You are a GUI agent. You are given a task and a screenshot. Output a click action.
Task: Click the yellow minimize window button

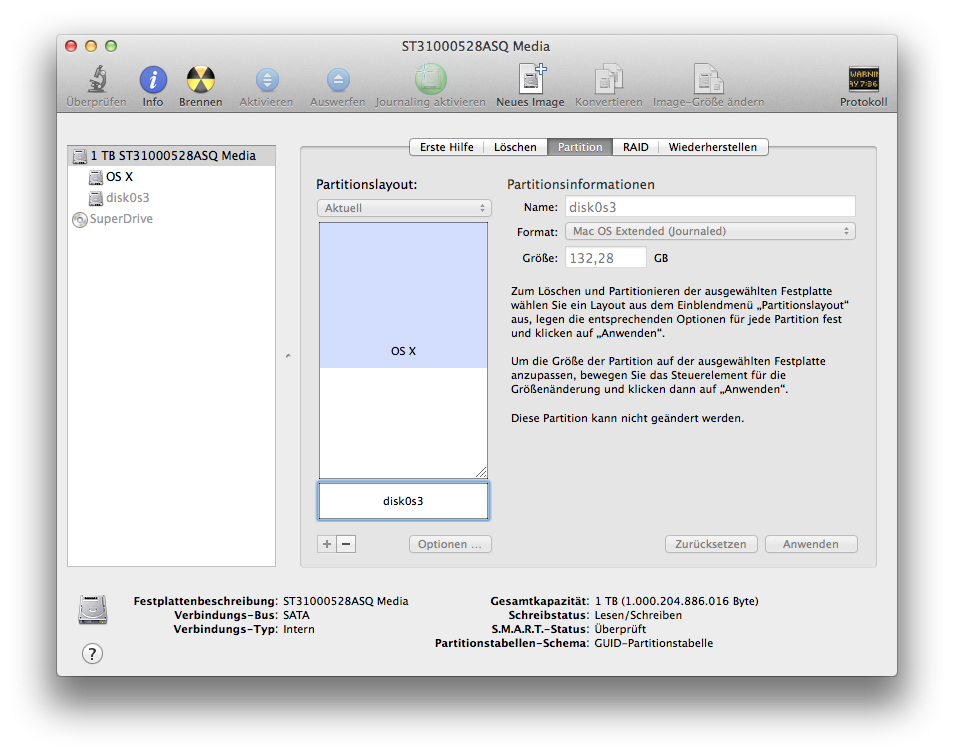pos(91,46)
